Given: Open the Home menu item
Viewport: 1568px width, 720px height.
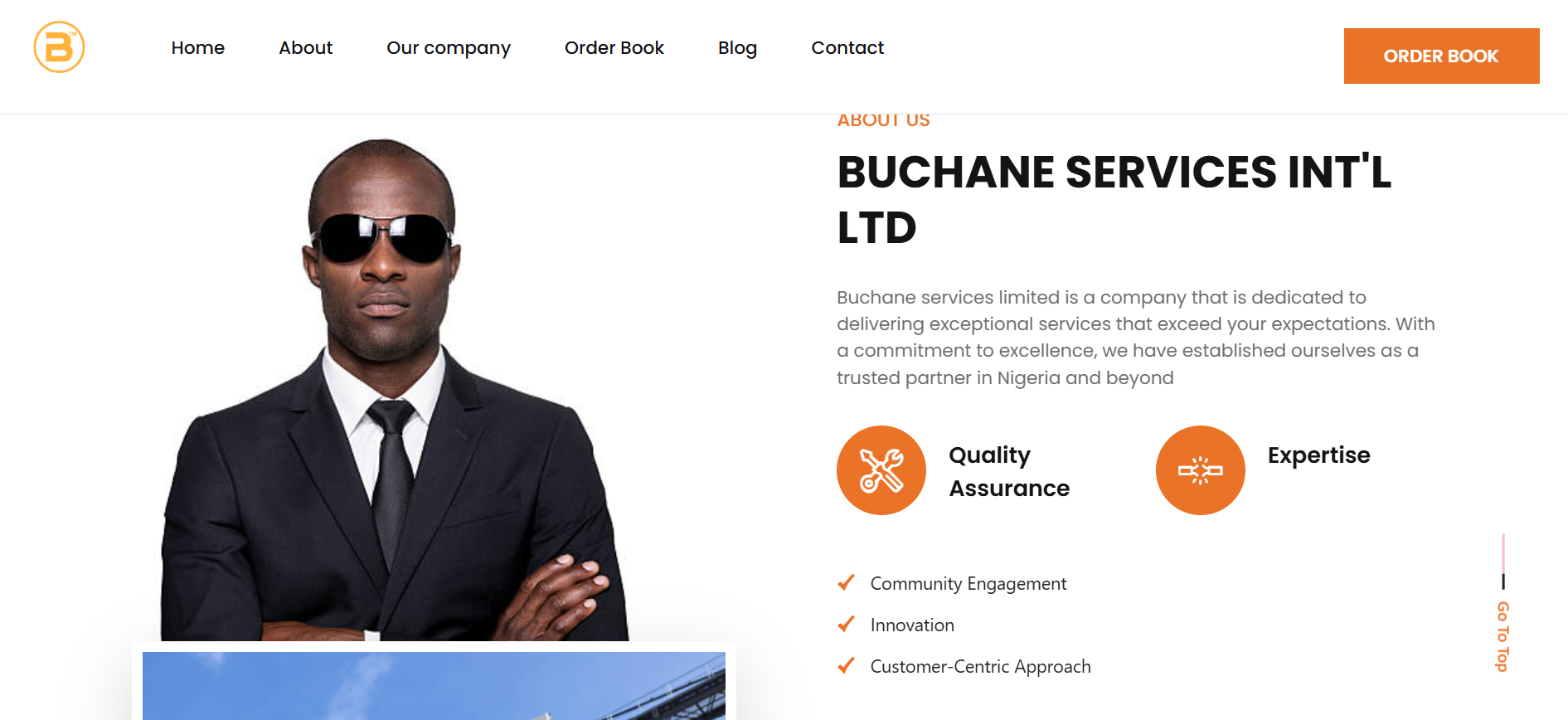Looking at the screenshot, I should [198, 48].
